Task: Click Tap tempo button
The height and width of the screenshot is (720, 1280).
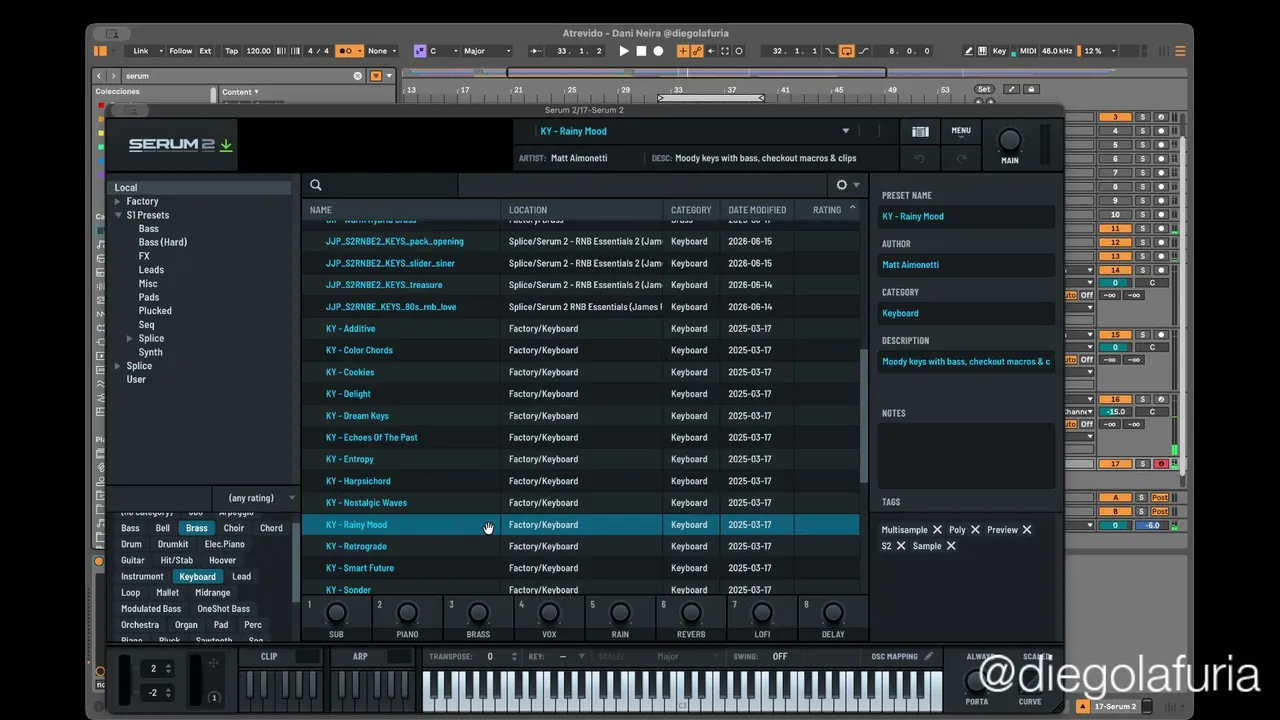Action: 231,51
